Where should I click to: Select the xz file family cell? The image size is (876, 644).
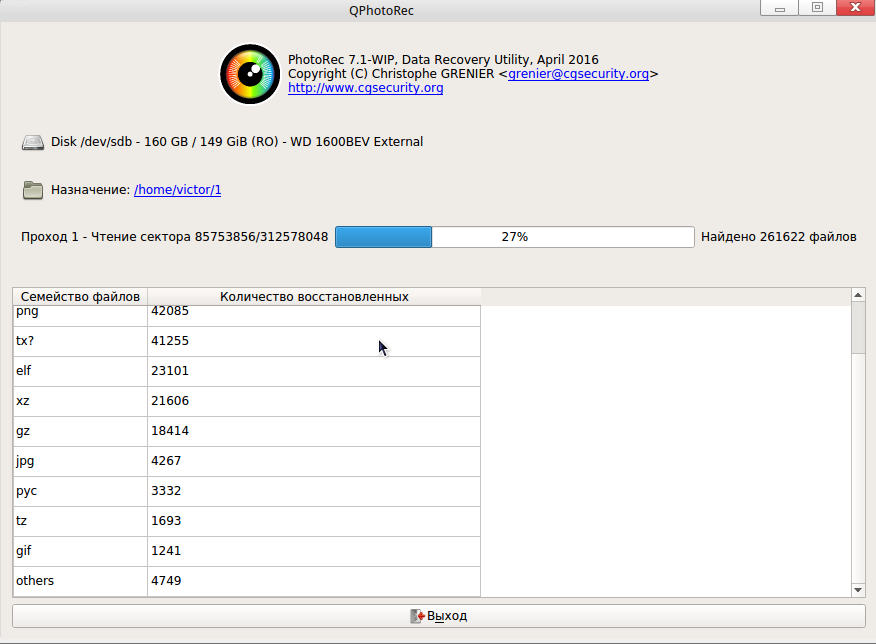click(x=80, y=402)
